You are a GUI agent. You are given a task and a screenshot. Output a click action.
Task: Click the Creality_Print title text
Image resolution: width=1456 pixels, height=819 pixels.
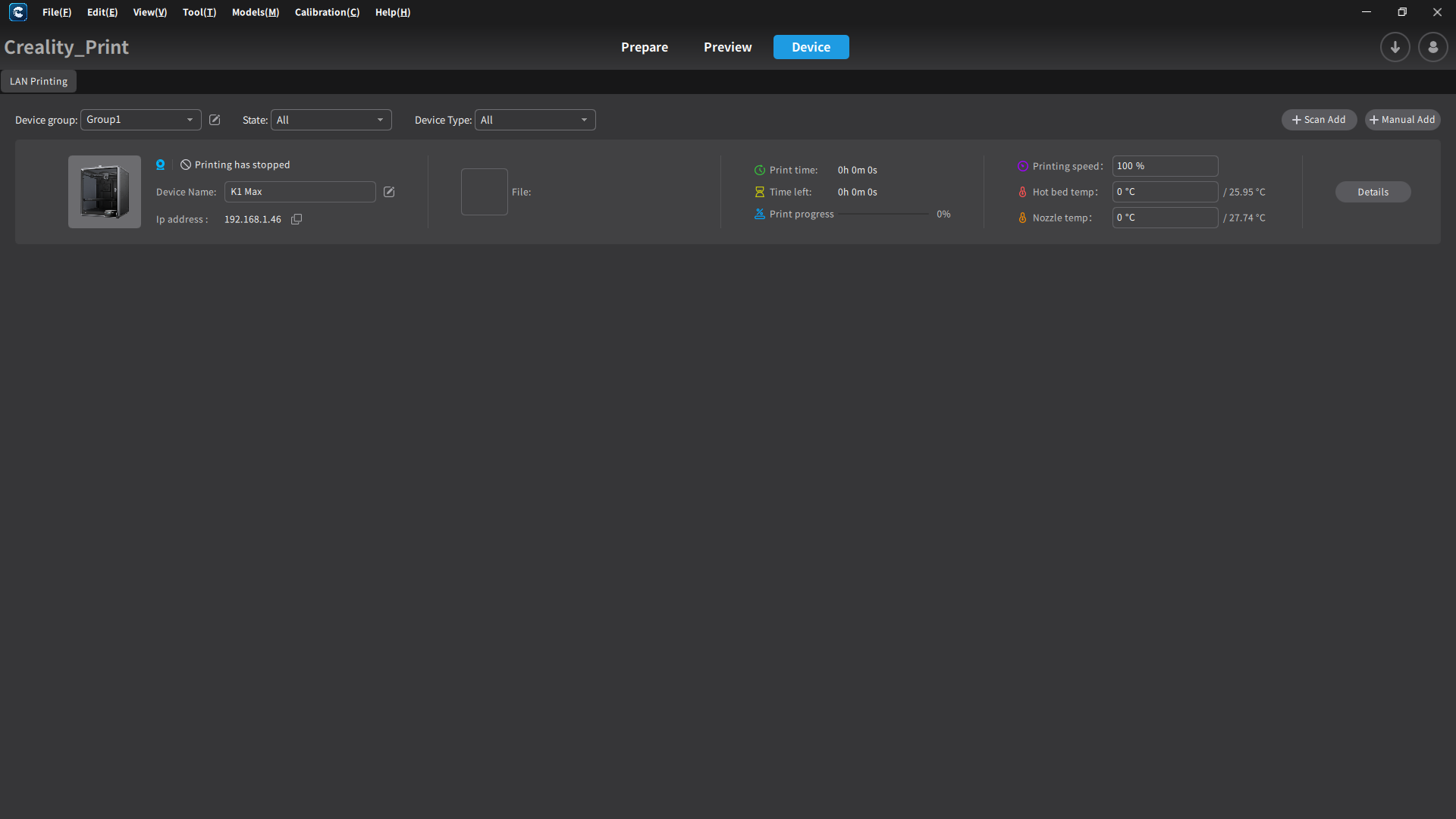coord(67,47)
